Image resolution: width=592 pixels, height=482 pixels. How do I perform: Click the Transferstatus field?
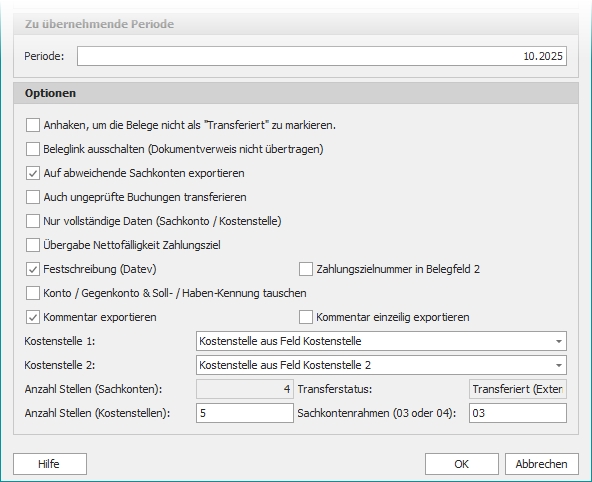point(518,389)
